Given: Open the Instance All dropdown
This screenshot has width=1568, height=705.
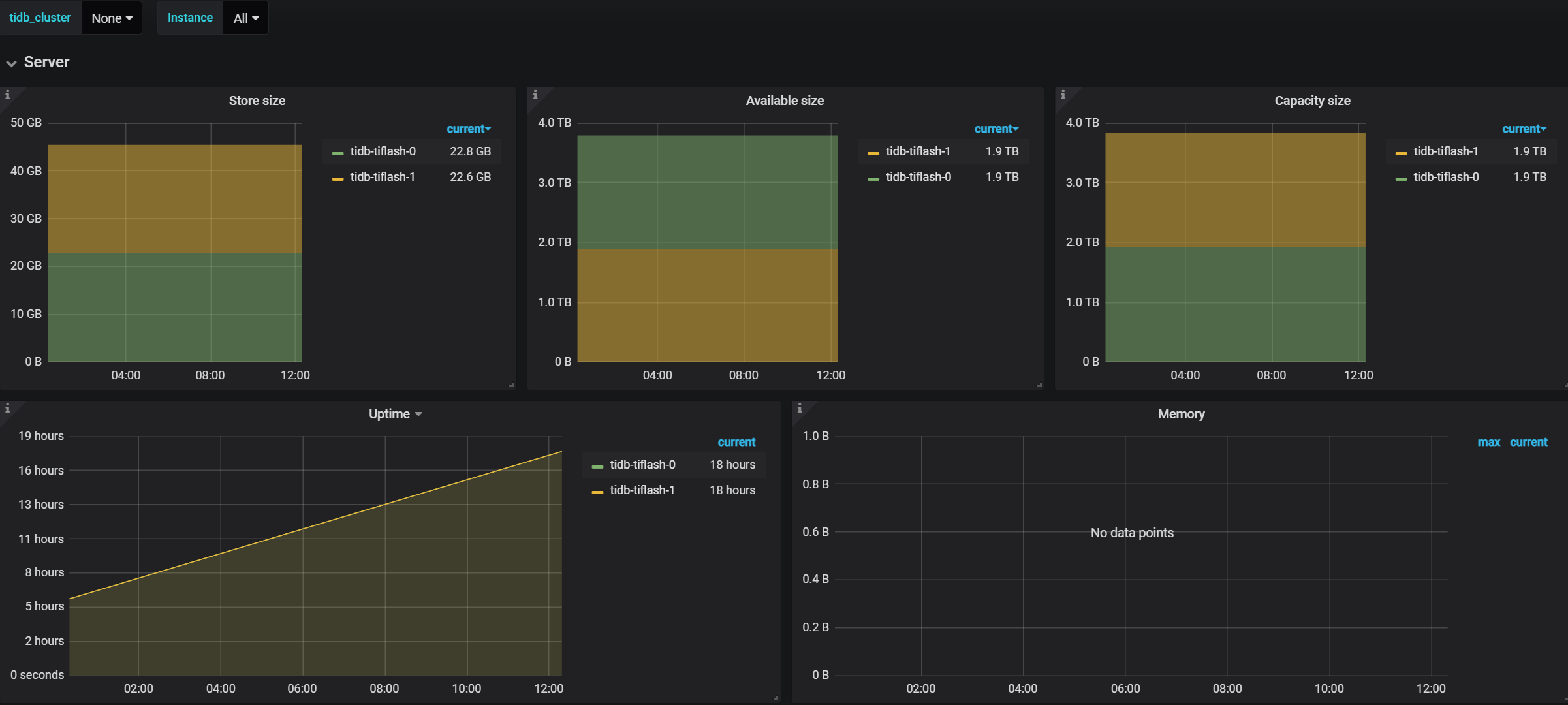Looking at the screenshot, I should 245,18.
